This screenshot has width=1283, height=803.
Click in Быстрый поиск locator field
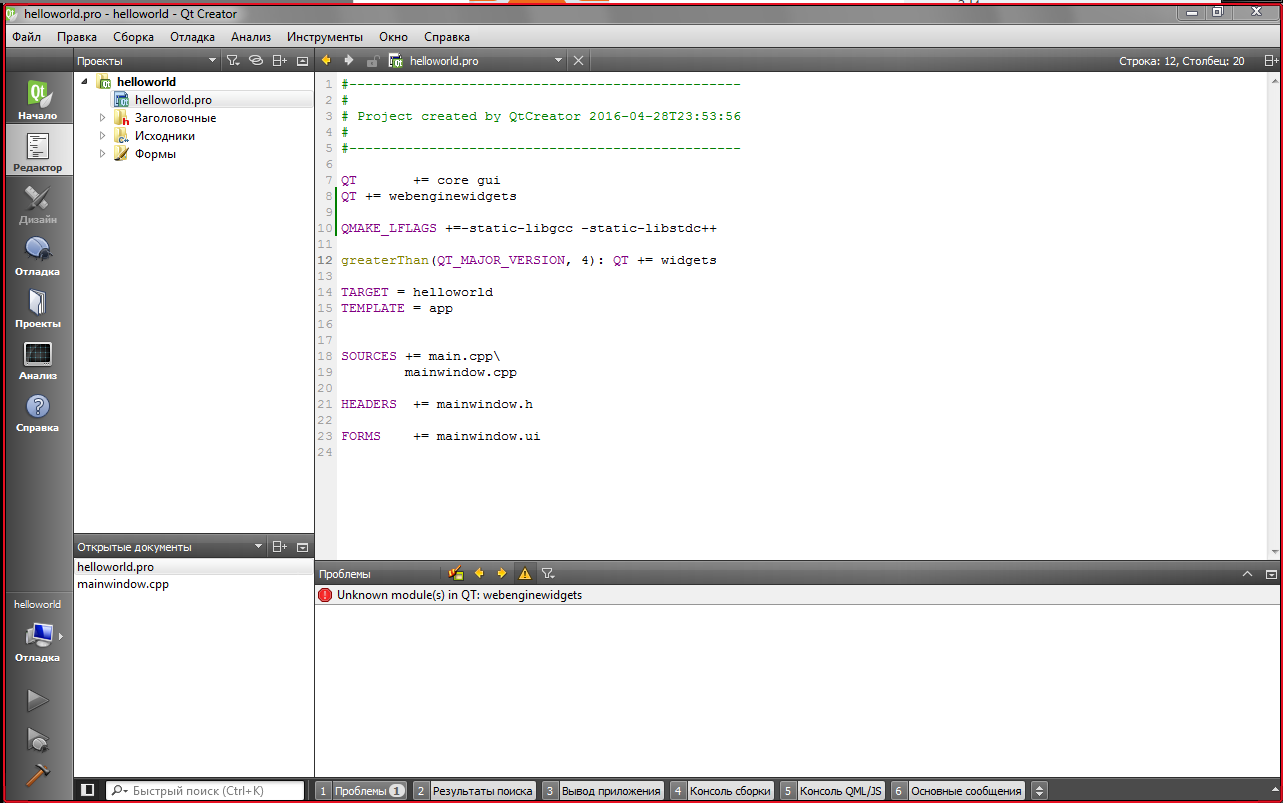205,790
